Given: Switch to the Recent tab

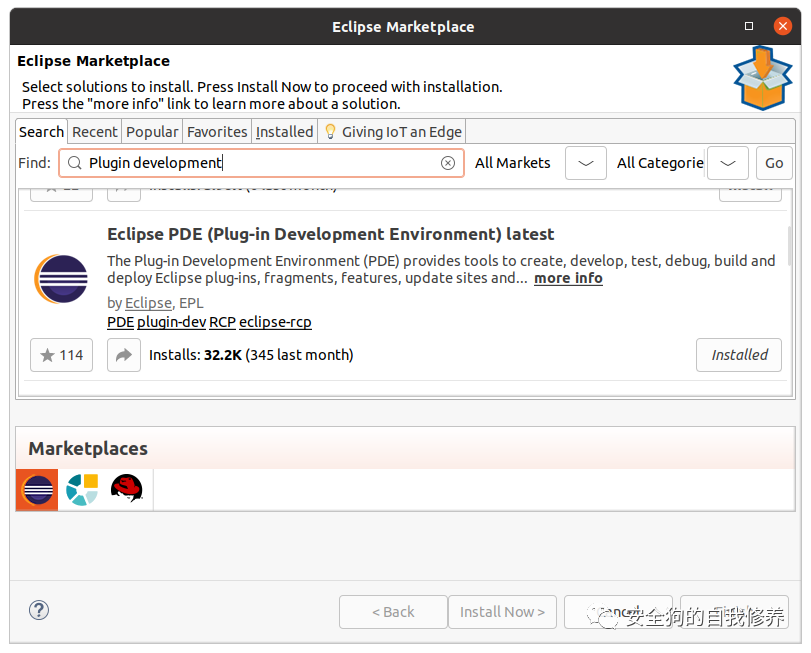Looking at the screenshot, I should (x=95, y=132).
